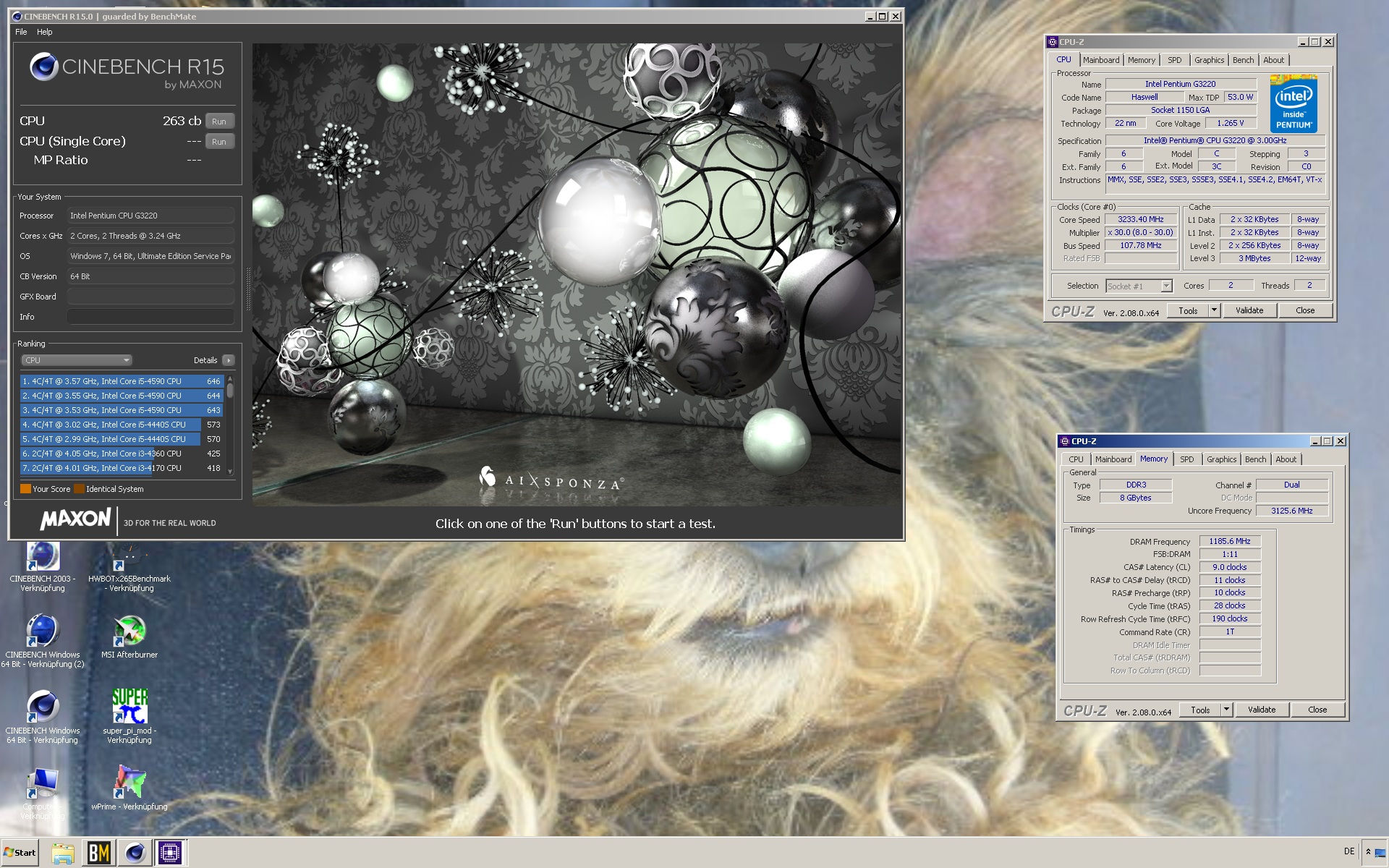The height and width of the screenshot is (868, 1389).
Task: Click the DE language indicator
Action: pos(1349,851)
